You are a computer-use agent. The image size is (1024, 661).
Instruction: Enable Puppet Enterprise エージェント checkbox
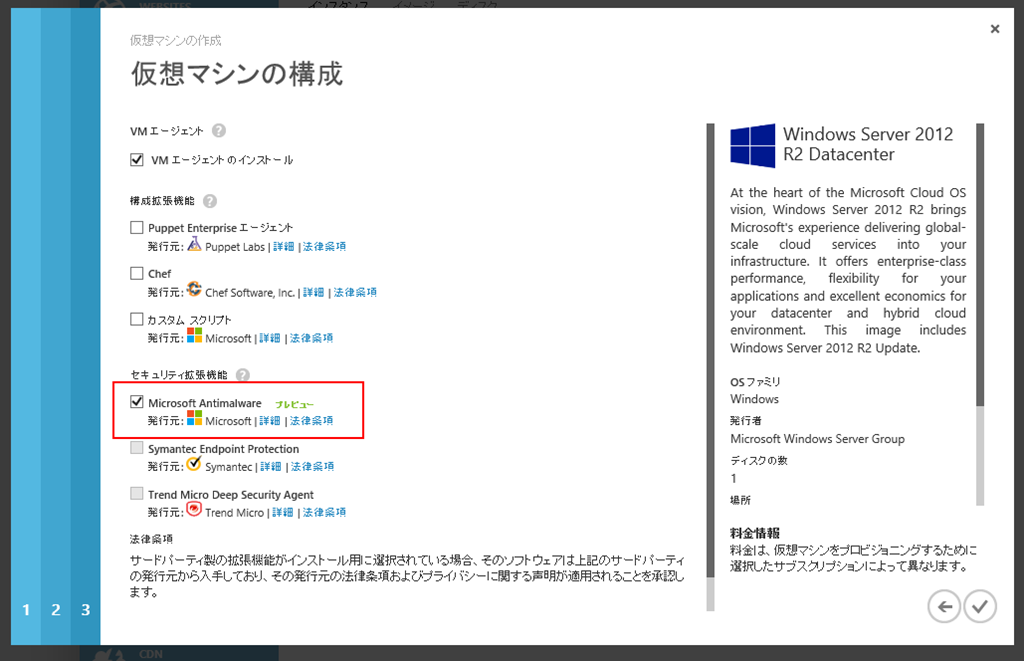point(136,227)
